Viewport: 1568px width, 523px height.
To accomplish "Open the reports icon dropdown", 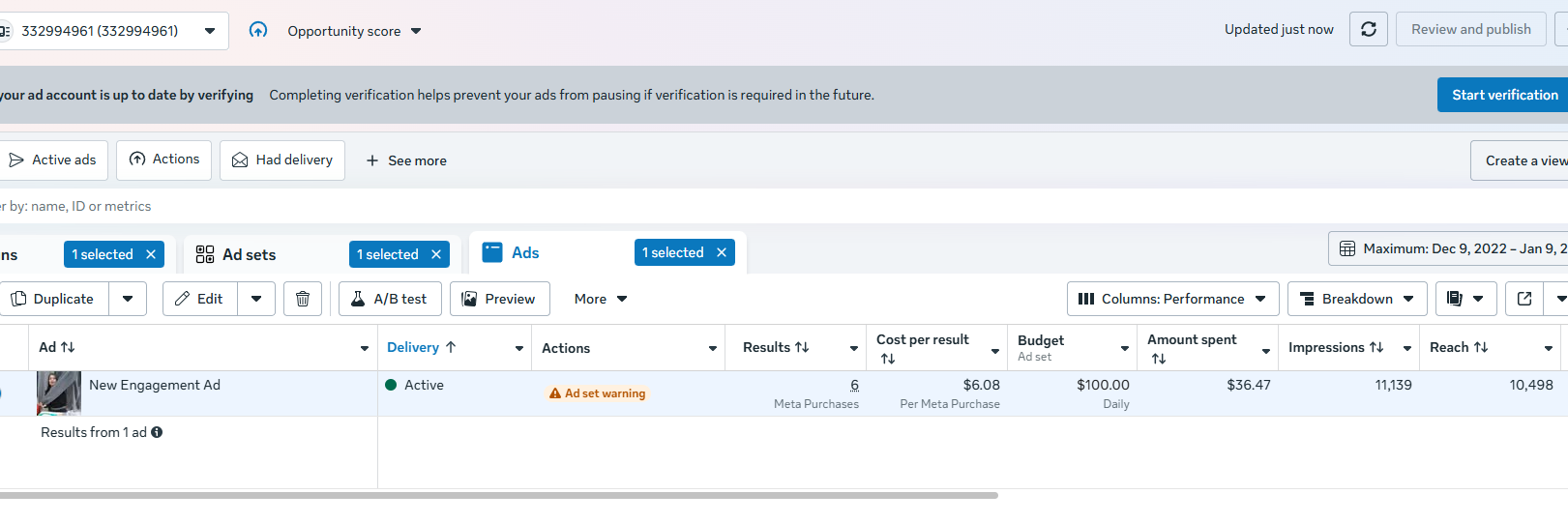I will [1465, 299].
